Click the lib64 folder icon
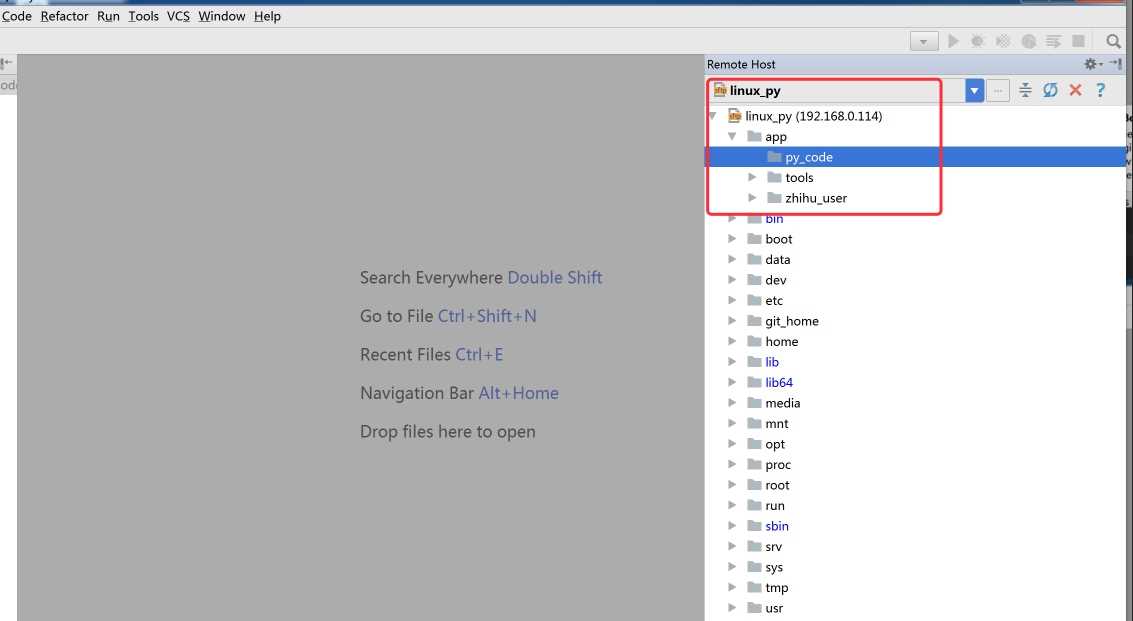Screen dimensions: 1133x621 point(754,382)
